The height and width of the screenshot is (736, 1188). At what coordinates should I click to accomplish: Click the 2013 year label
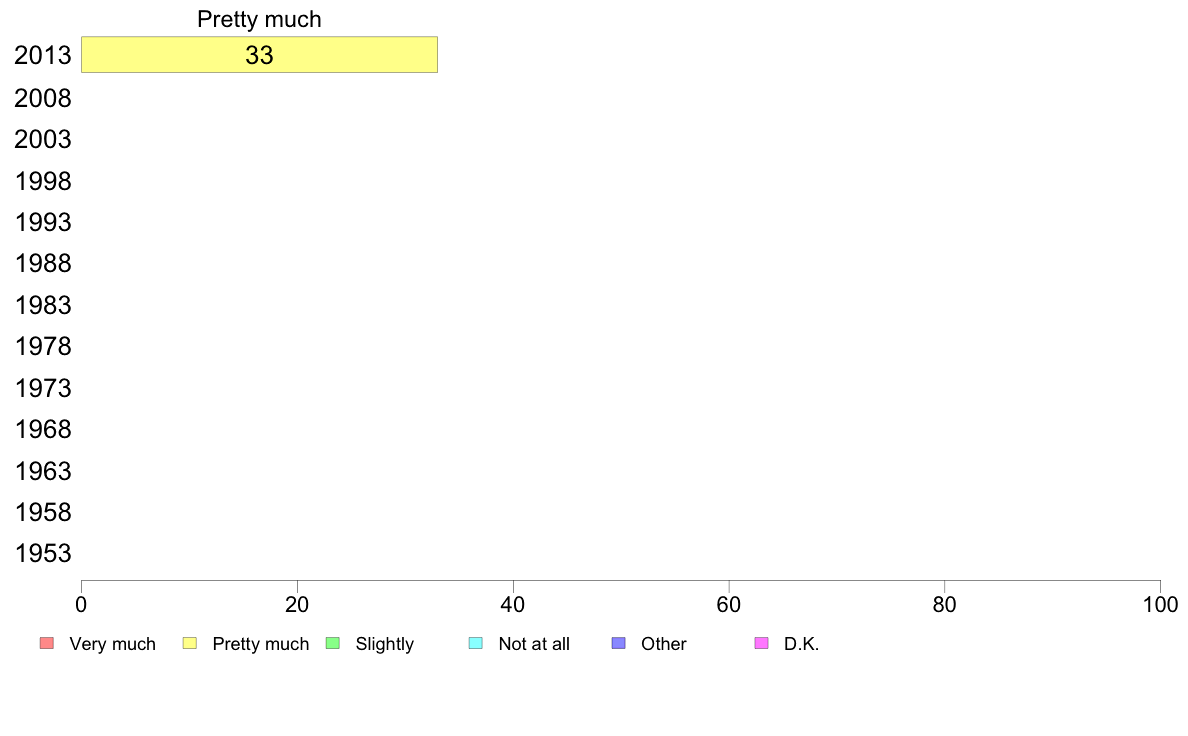42,55
